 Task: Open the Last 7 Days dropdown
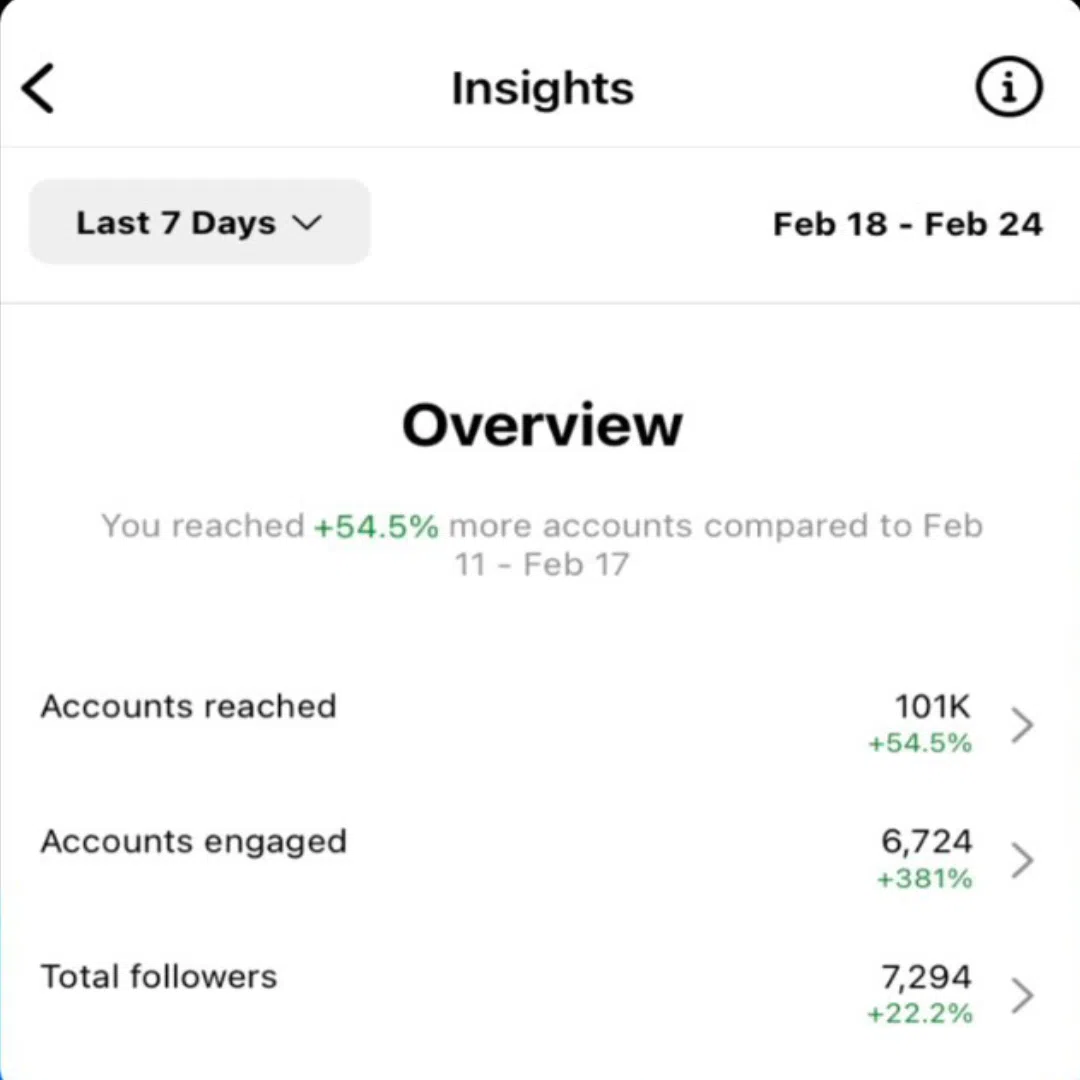[199, 223]
